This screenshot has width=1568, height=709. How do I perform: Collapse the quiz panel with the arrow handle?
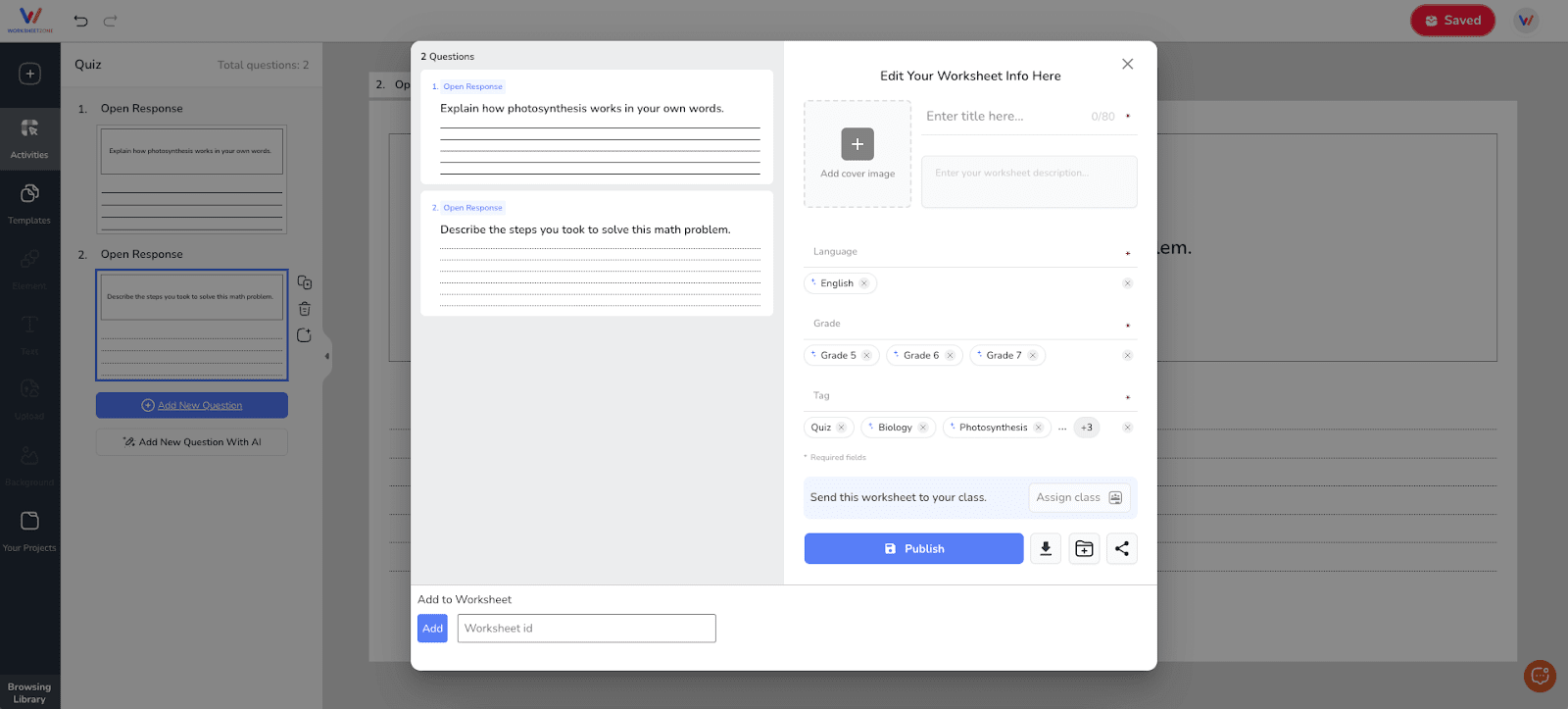(327, 356)
